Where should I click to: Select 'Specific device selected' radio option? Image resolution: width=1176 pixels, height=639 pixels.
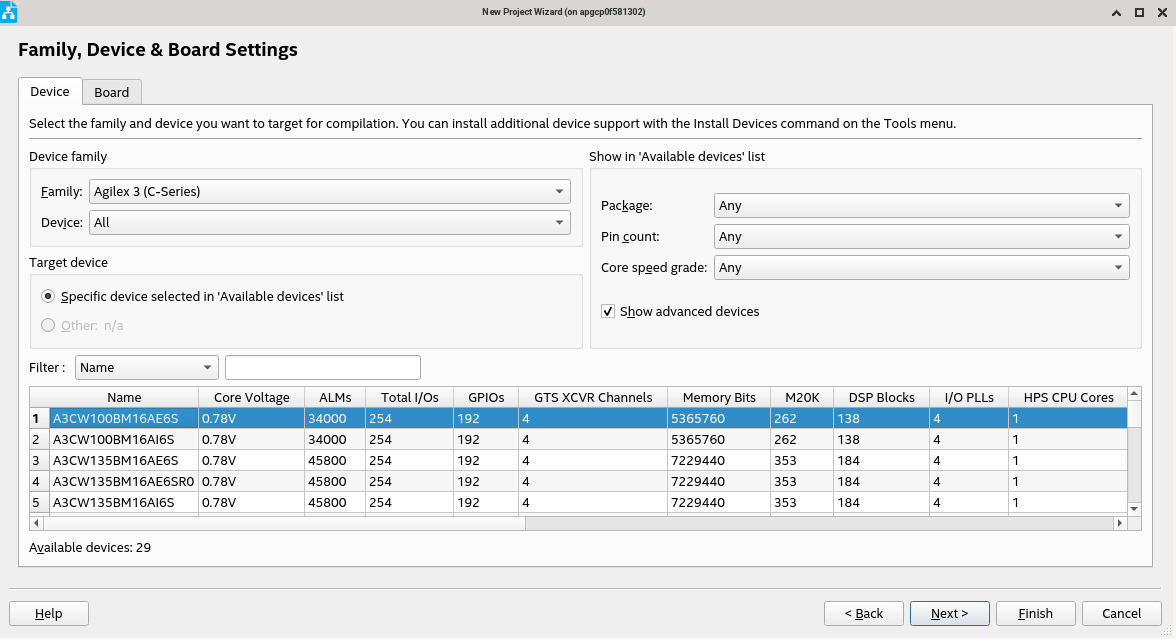tap(48, 297)
